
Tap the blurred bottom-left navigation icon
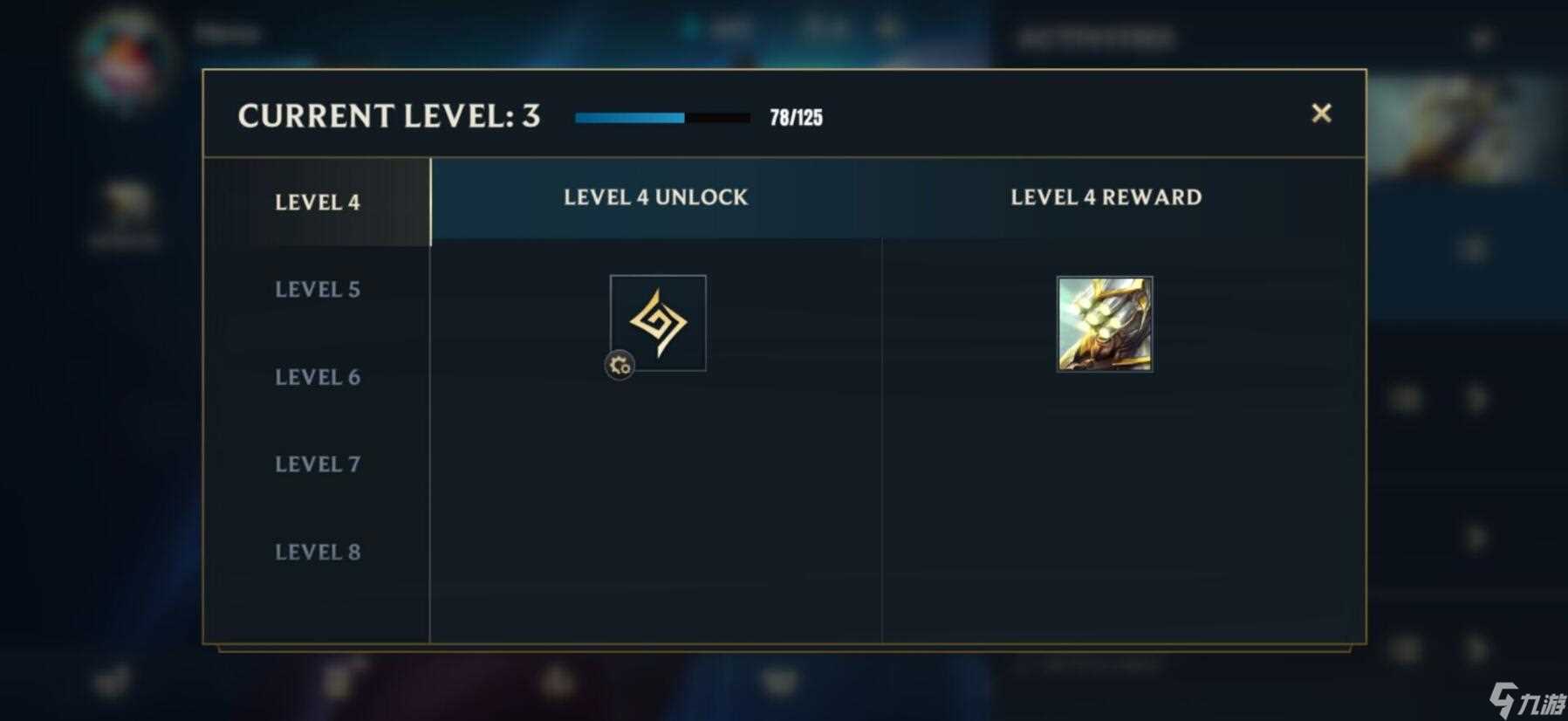pos(113,682)
